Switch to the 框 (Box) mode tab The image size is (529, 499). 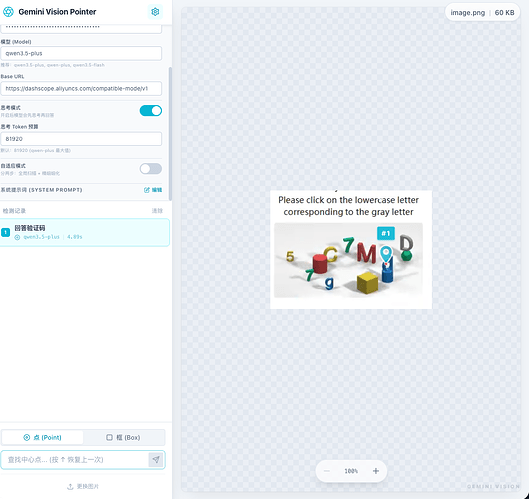(x=123, y=438)
